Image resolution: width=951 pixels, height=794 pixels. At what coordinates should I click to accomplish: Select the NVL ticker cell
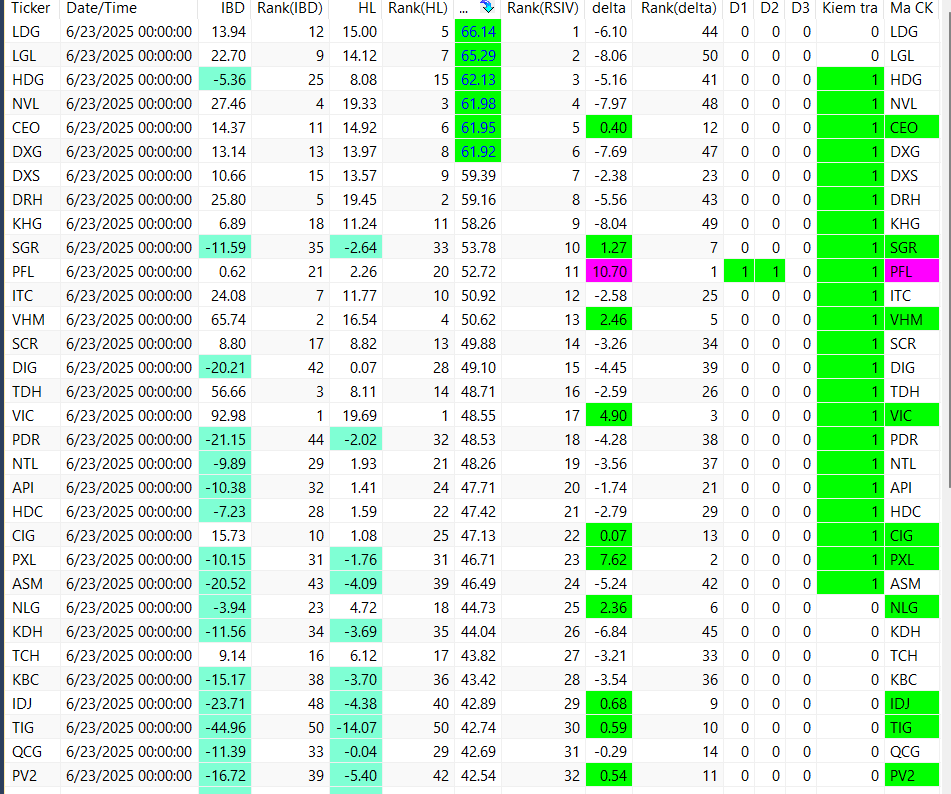tap(33, 104)
